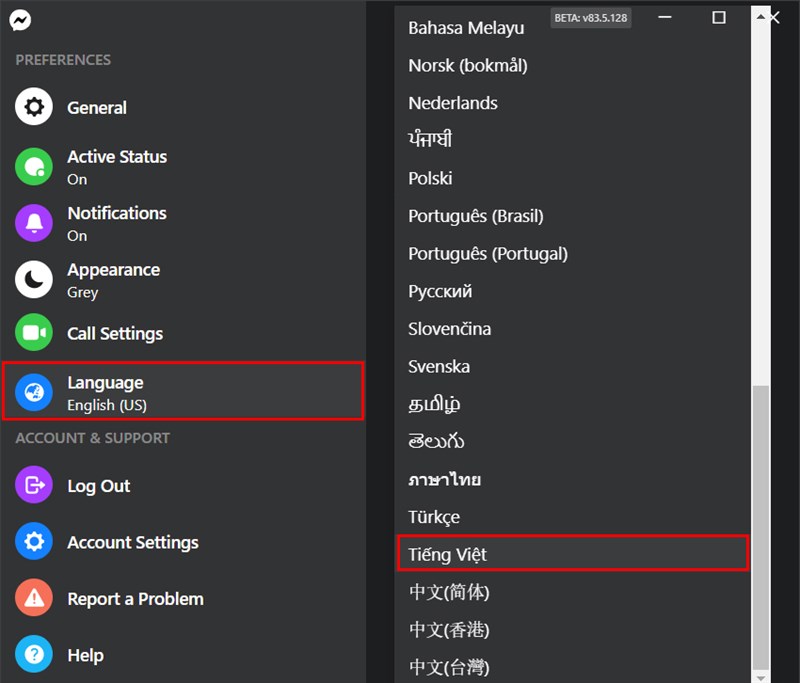Select Türkçe language option
Screen dimensions: 800x683
(434, 517)
